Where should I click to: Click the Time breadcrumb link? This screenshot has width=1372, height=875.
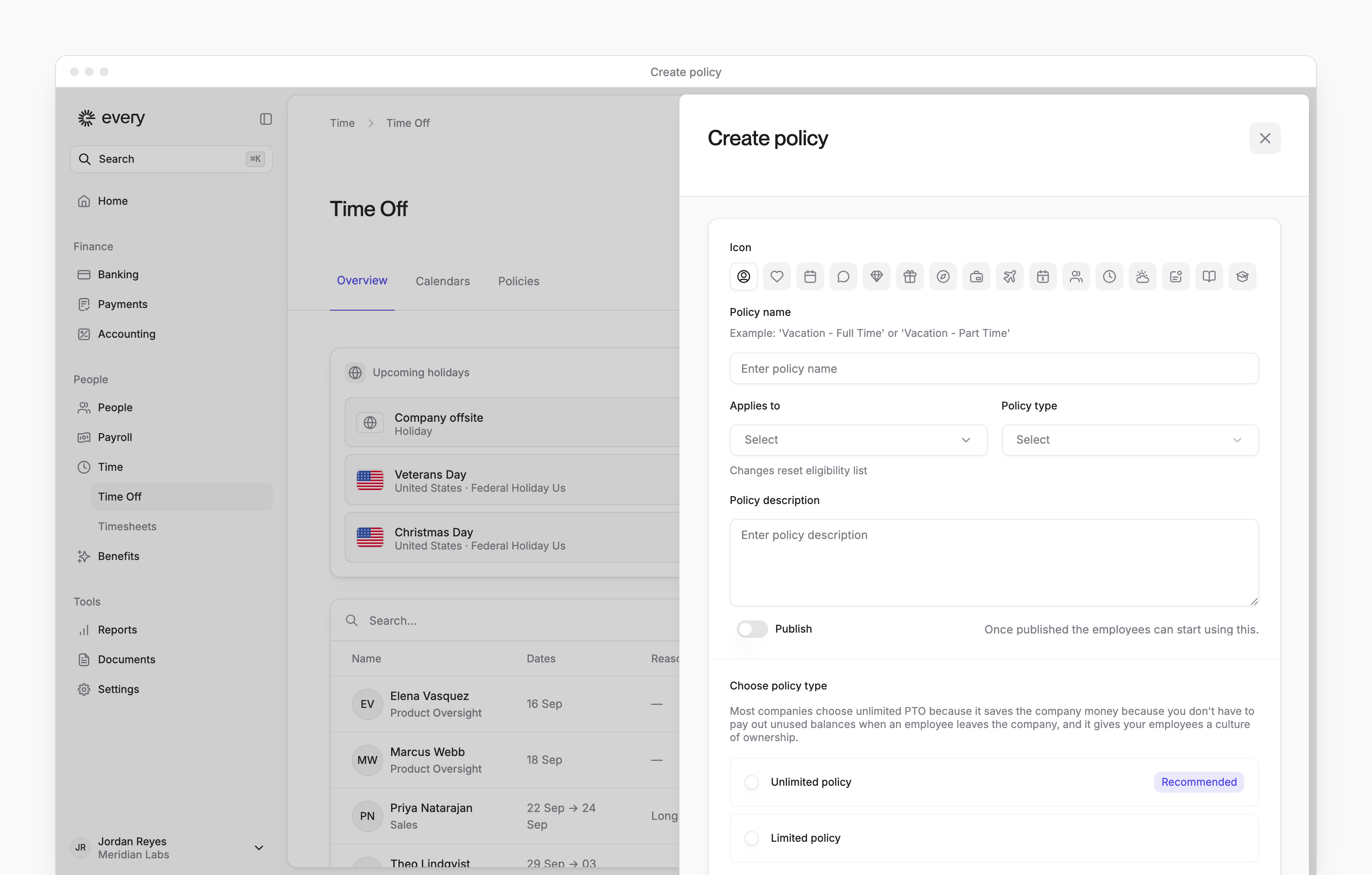(x=342, y=123)
